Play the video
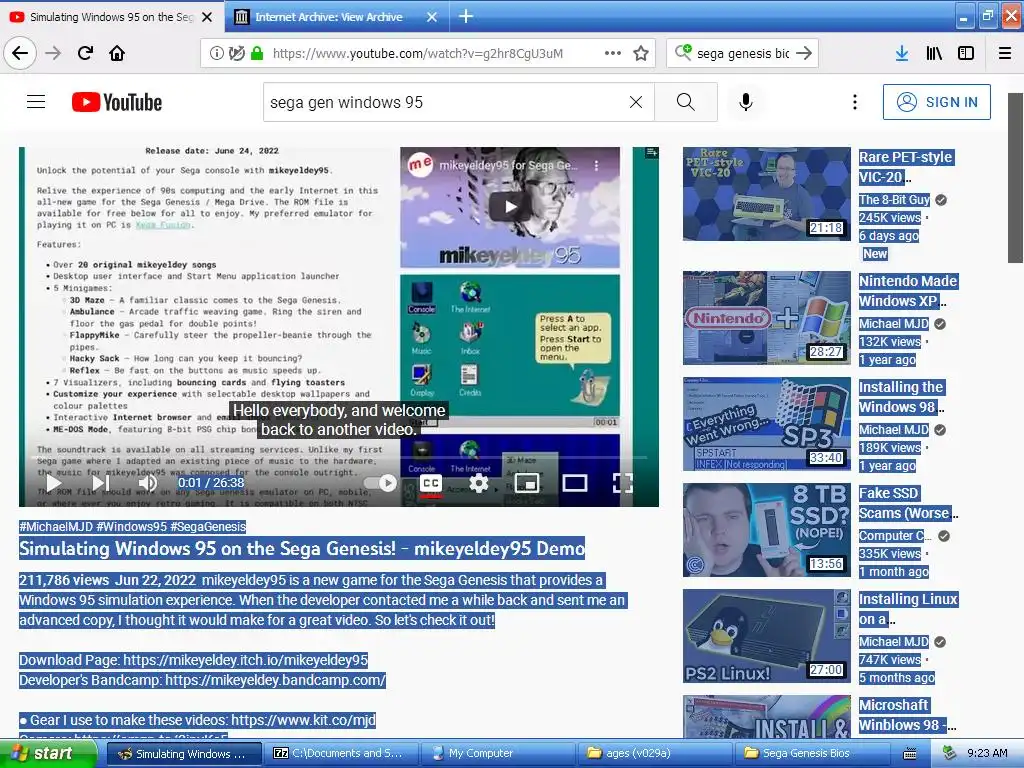1024x768 pixels. coord(54,483)
